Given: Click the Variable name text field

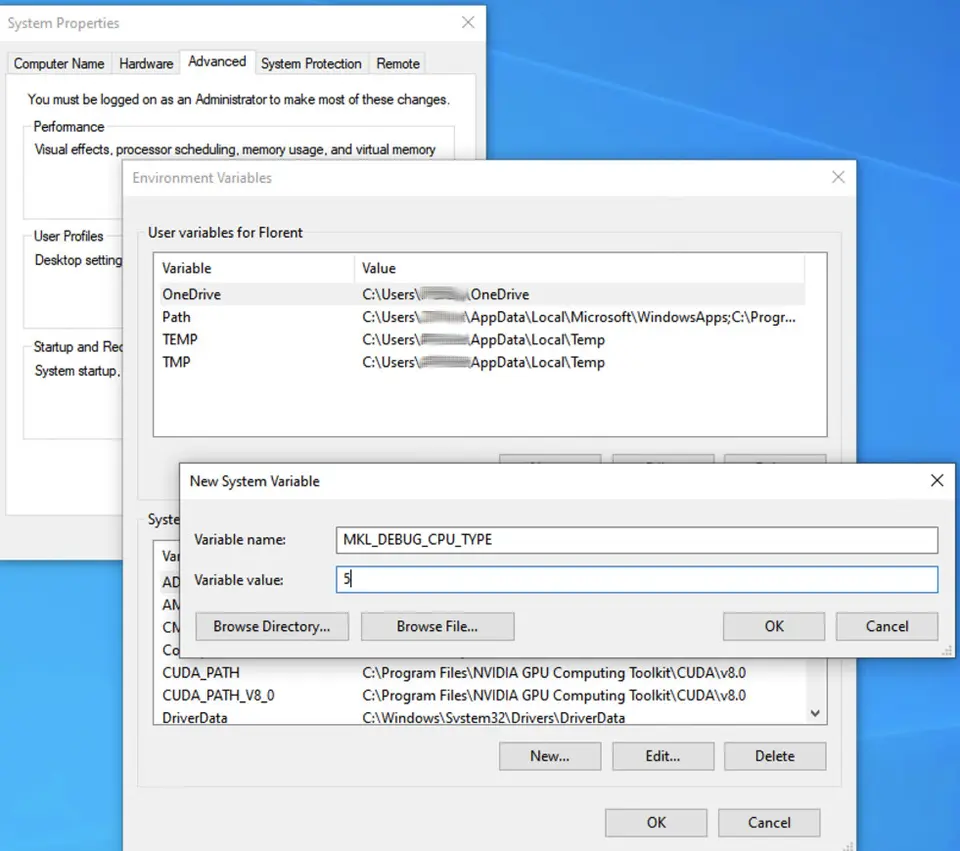Looking at the screenshot, I should [x=637, y=540].
